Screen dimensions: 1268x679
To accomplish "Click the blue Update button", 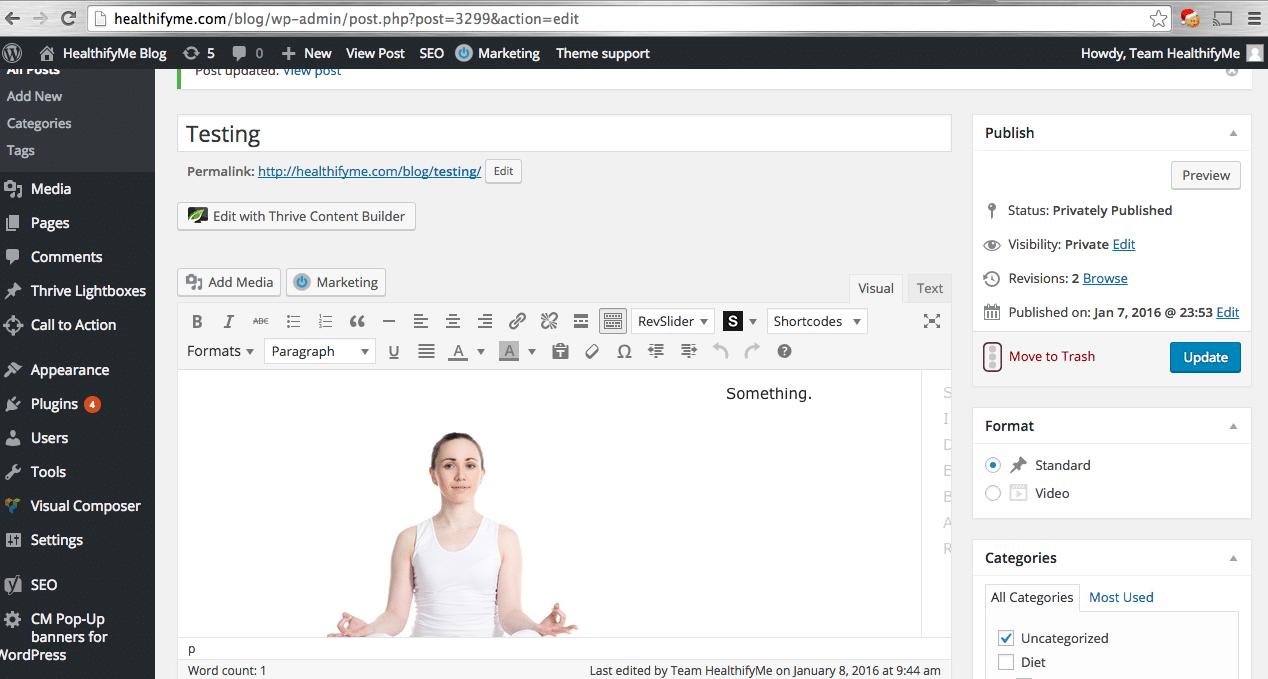I will 1205,357.
